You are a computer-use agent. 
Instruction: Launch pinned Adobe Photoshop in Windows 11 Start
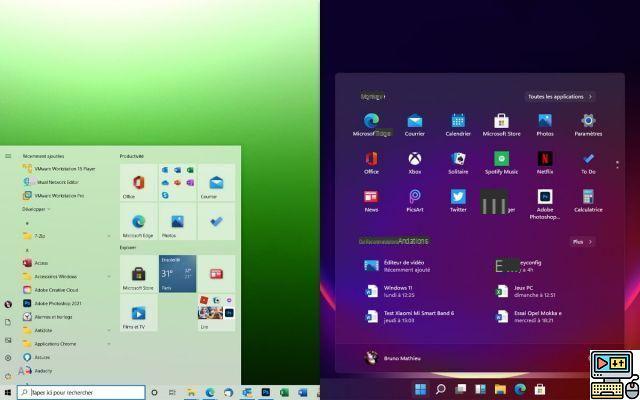545,204
